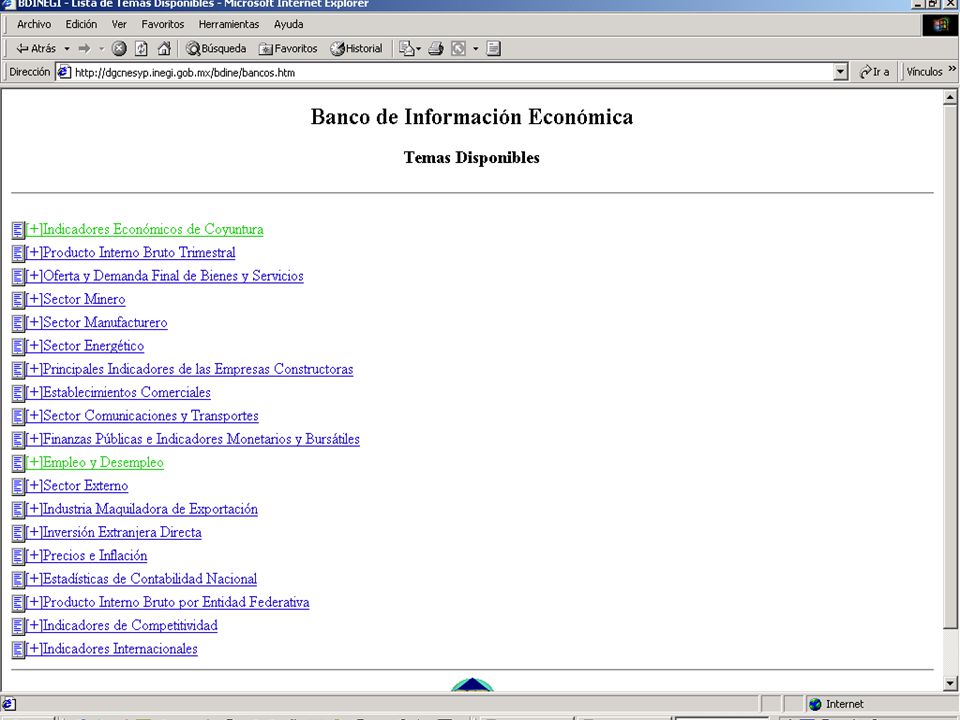Screen dimensions: 960x720
Task: Expand [+] for Sector Manufacturero
Action: click(x=34, y=323)
